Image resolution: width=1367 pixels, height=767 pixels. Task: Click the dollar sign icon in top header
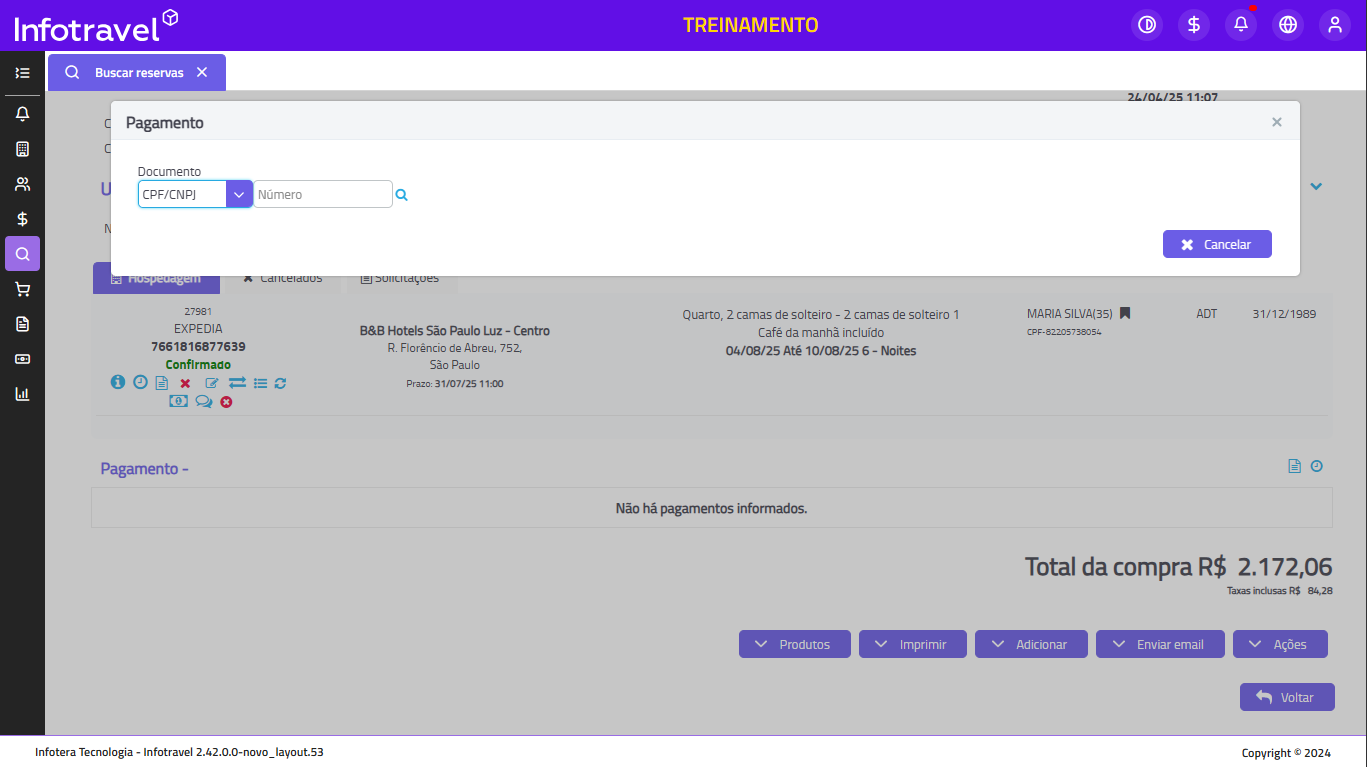point(1194,25)
